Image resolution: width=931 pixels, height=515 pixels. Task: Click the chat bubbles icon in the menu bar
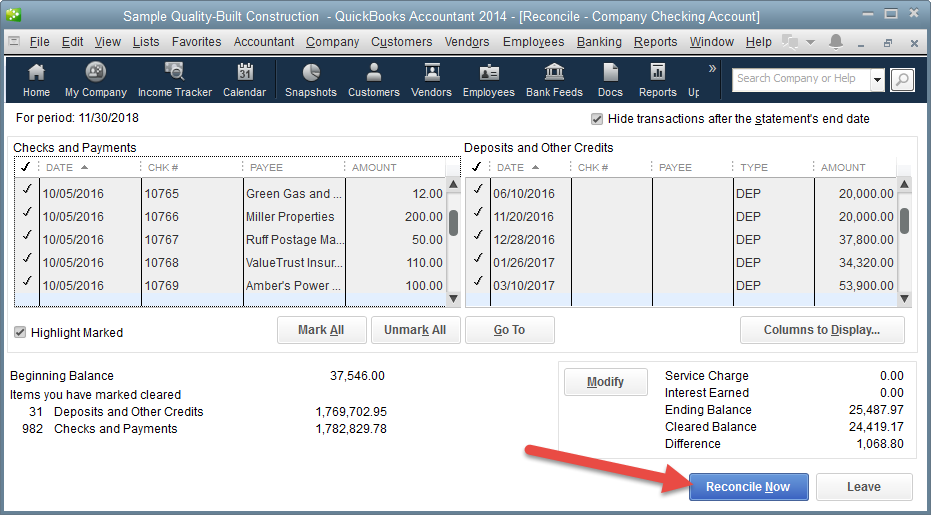click(790, 42)
